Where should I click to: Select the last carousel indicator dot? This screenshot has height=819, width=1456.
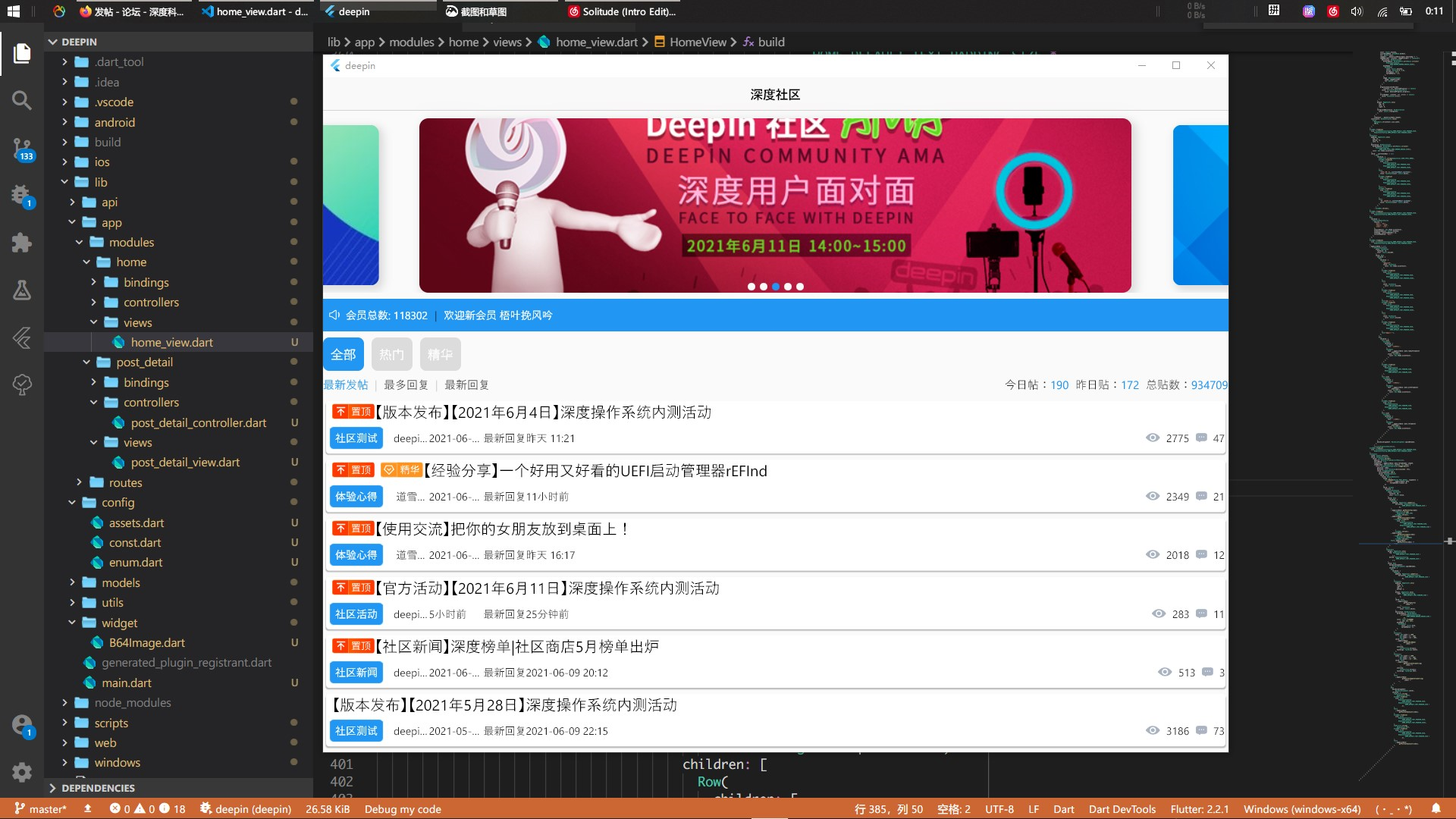800,287
